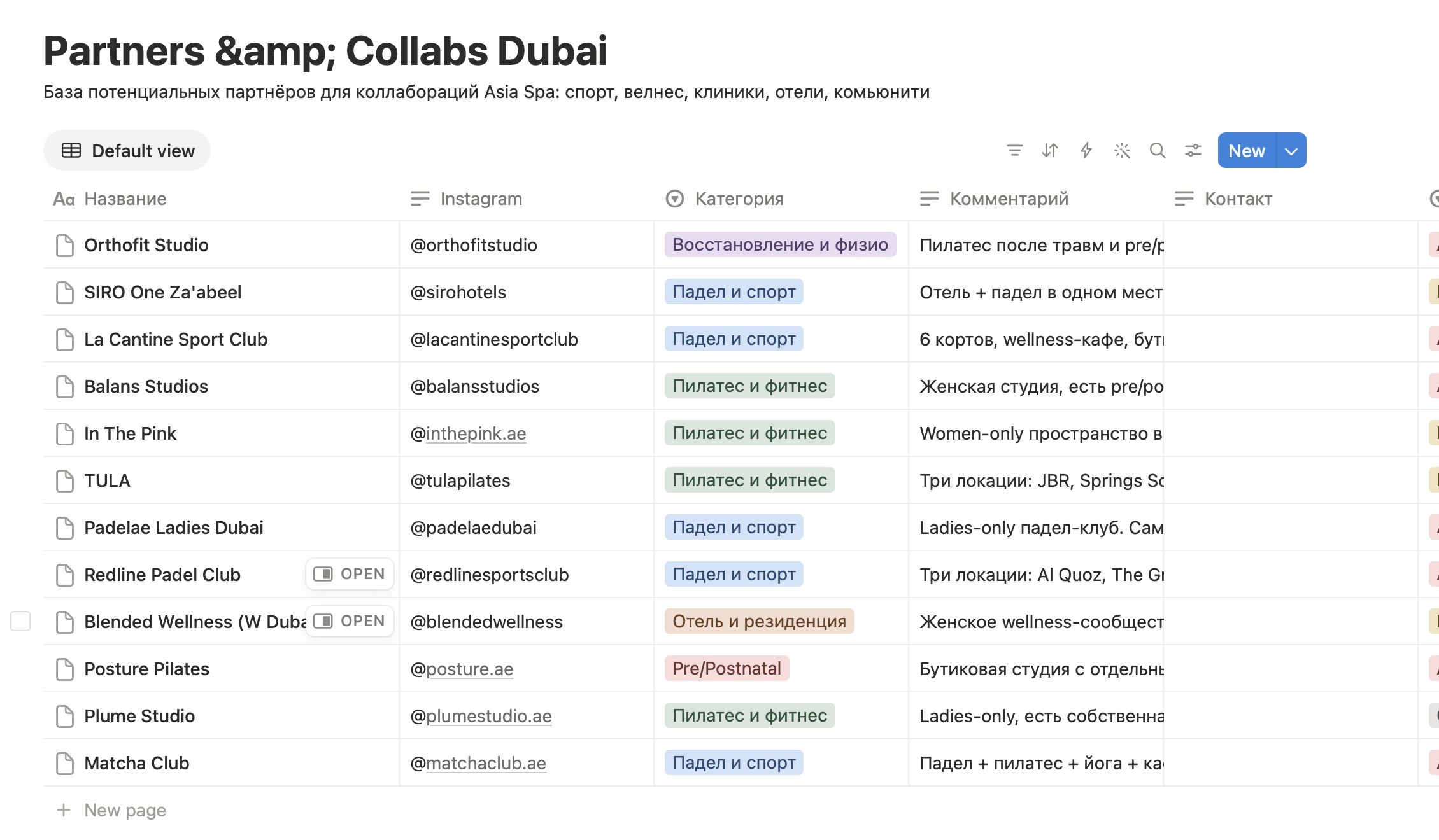Open the filter icon in toolbar
This screenshot has height=840, width=1439.
coord(1014,151)
